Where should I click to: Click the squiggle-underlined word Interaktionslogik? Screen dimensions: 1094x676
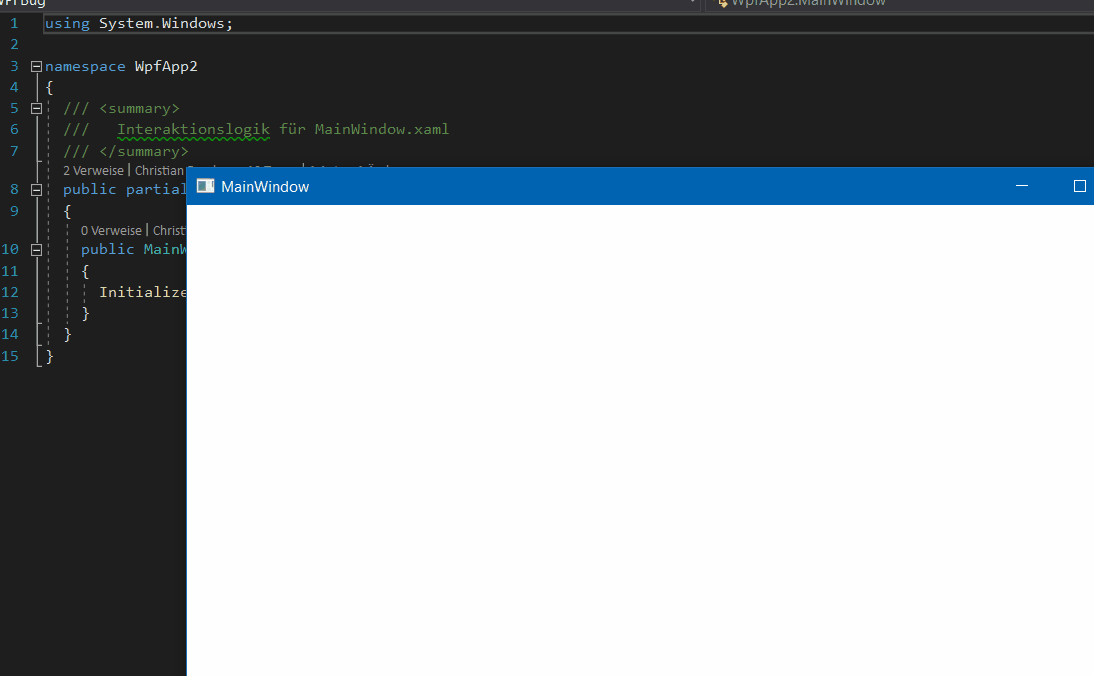193,129
